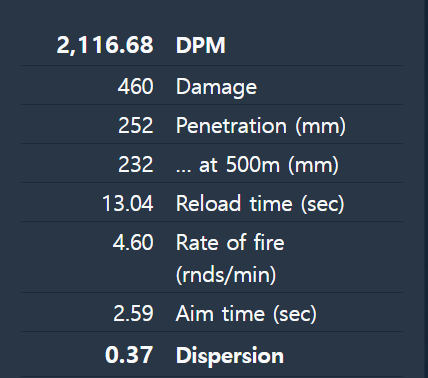Viewport: 428px width, 378px height.
Task: Click the DPM label
Action: click(x=201, y=45)
